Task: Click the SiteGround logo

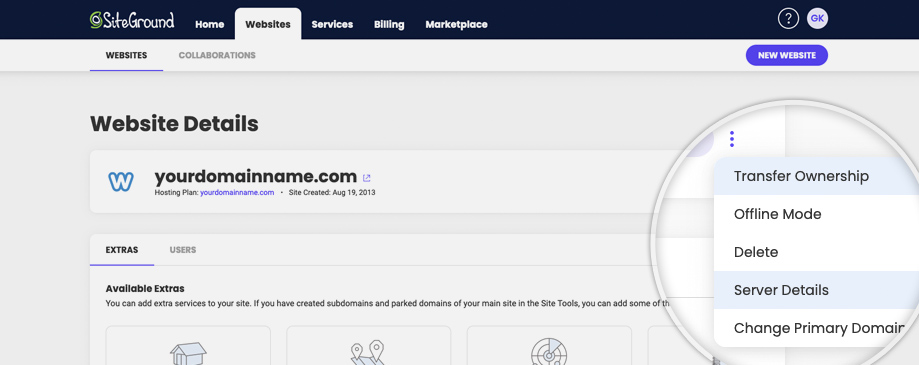Action: (x=132, y=21)
